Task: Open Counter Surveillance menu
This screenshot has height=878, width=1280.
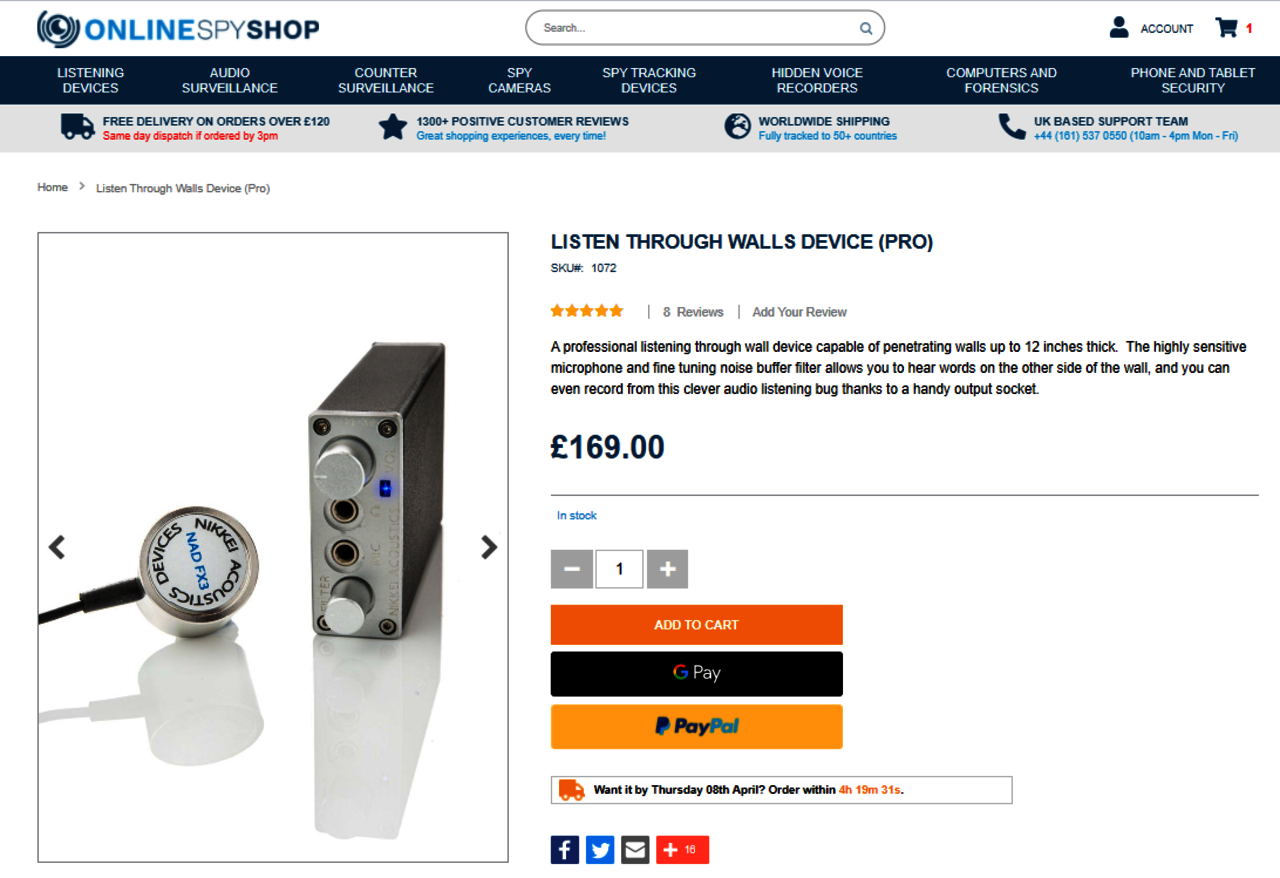Action: pyautogui.click(x=386, y=80)
